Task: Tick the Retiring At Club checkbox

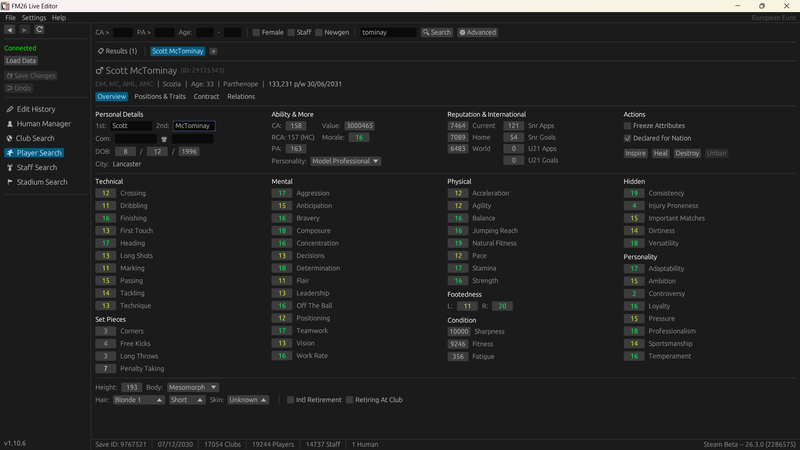Action: pyautogui.click(x=349, y=400)
